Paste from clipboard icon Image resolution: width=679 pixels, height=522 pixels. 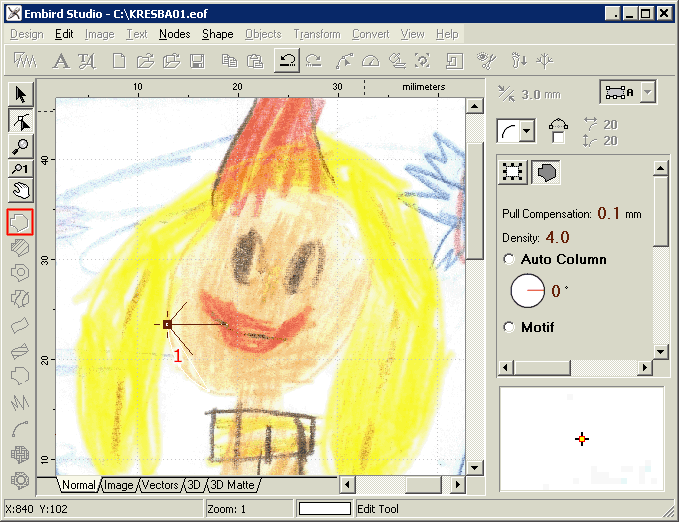(255, 61)
